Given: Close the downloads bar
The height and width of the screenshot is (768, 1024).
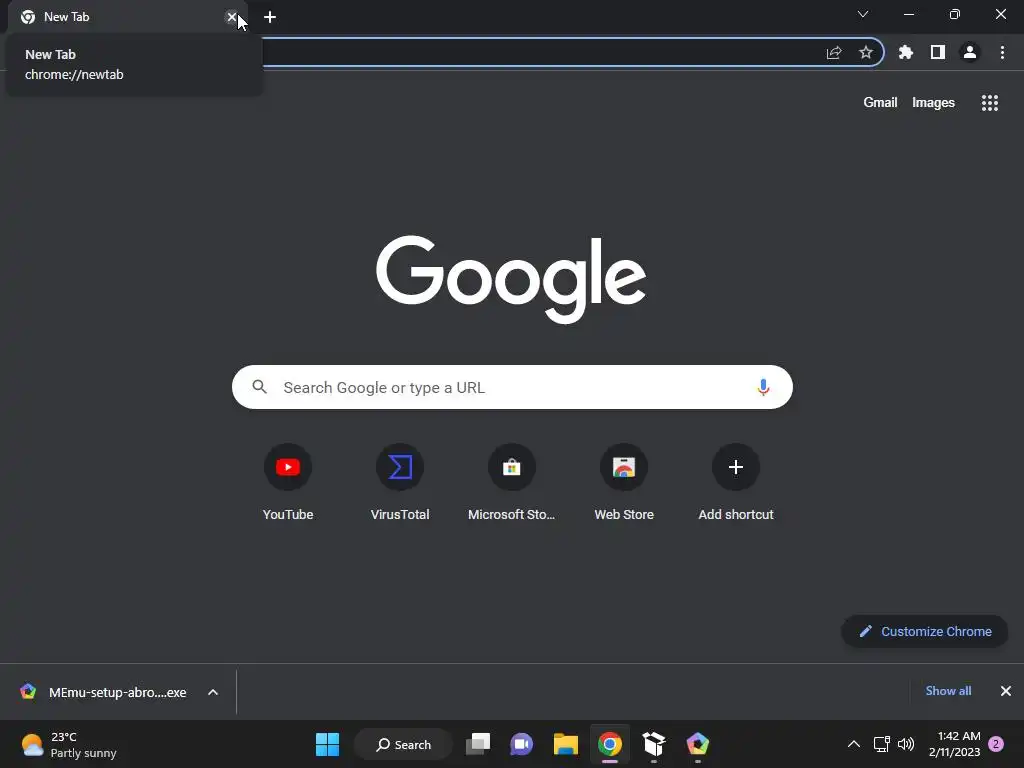Looking at the screenshot, I should (x=1006, y=691).
